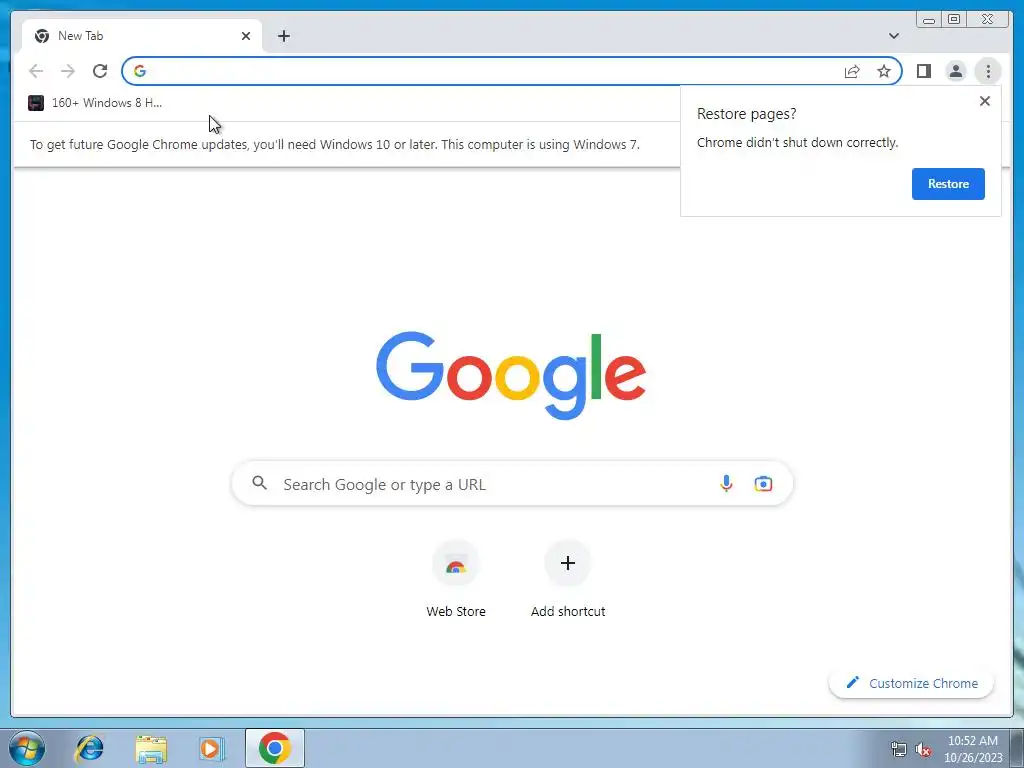Viewport: 1024px width, 768px height.
Task: Maximize the Chrome window
Action: (953, 20)
